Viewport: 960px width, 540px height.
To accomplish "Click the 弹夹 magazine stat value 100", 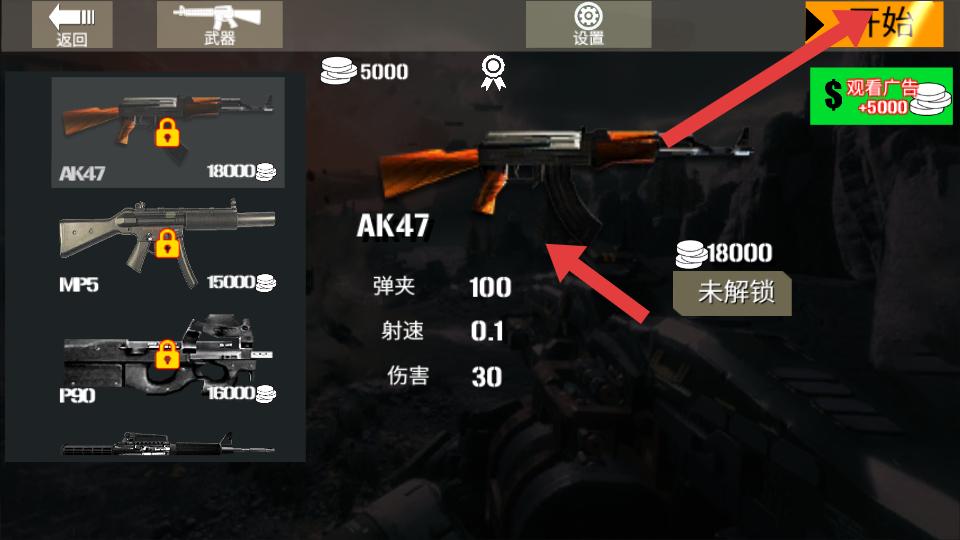I will tap(490, 288).
